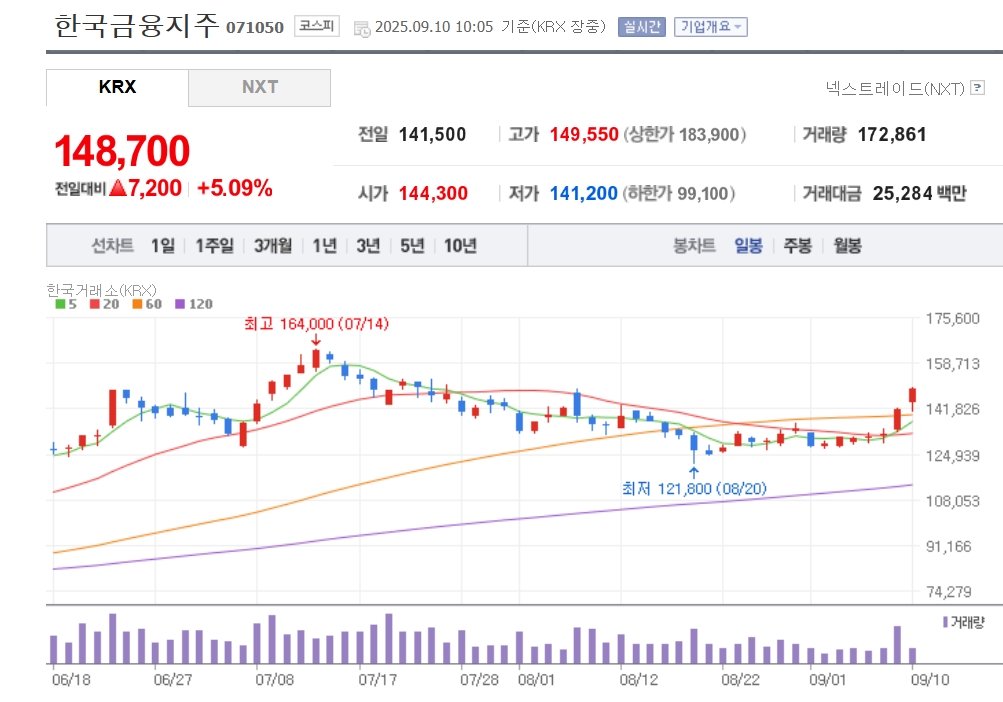
Task: Show the 1일 line chart
Action: pos(162,246)
